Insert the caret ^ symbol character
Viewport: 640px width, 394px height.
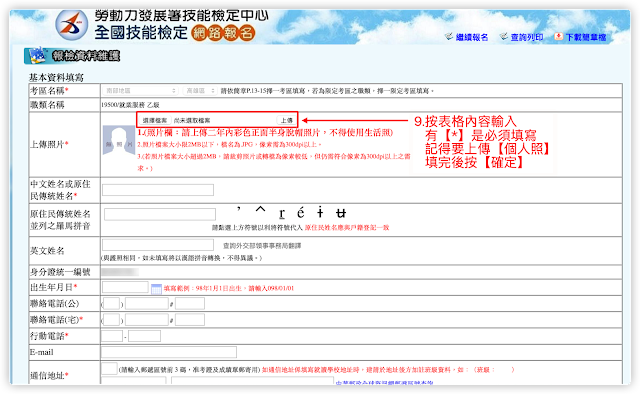[260, 210]
